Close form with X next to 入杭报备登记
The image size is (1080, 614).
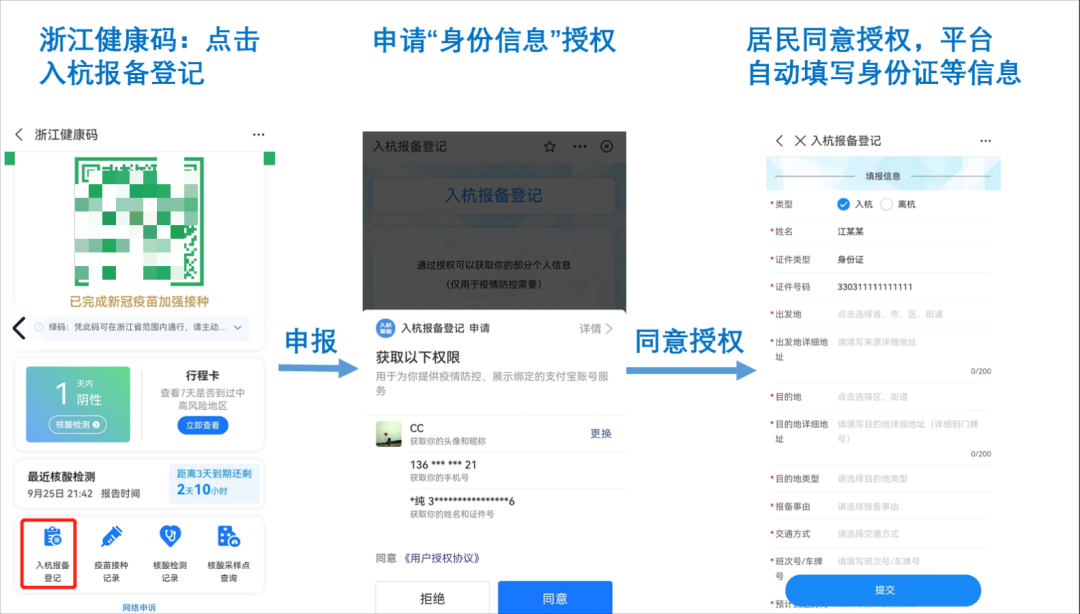800,141
